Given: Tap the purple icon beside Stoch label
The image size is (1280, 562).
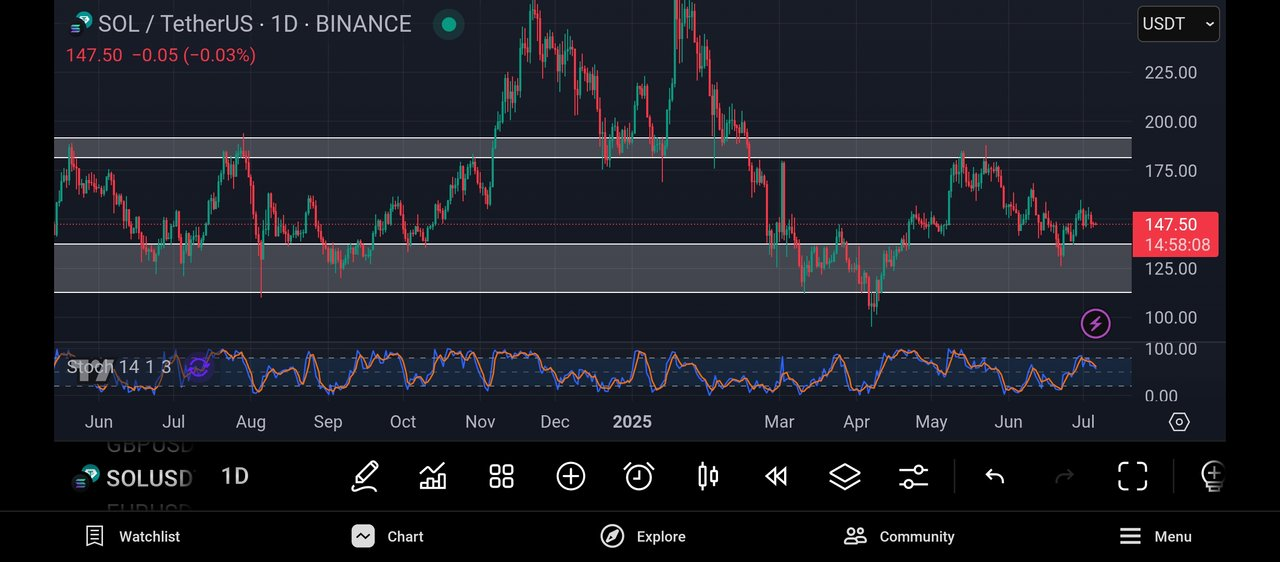Looking at the screenshot, I should click(198, 367).
